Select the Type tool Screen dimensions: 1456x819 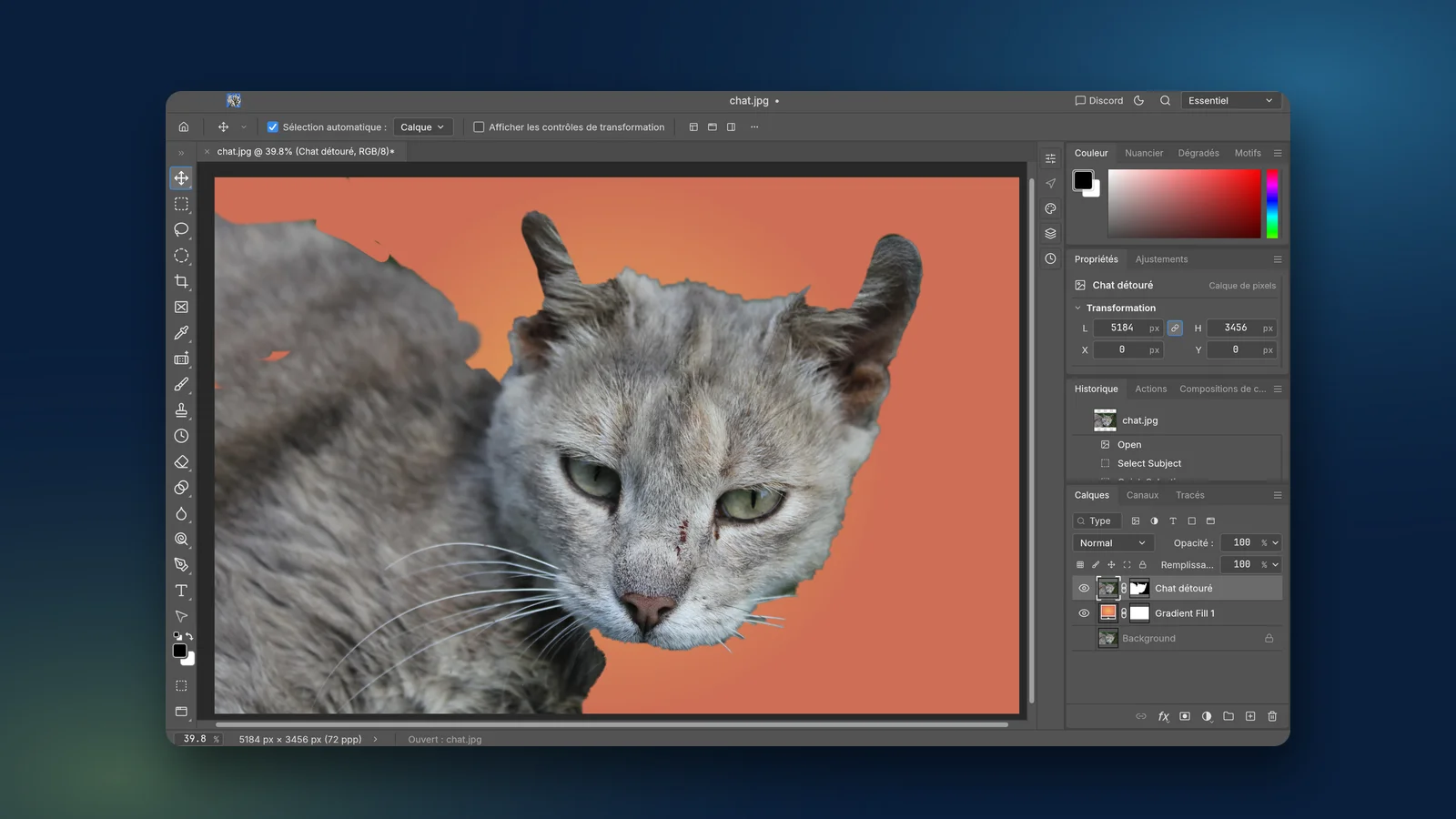[181, 591]
